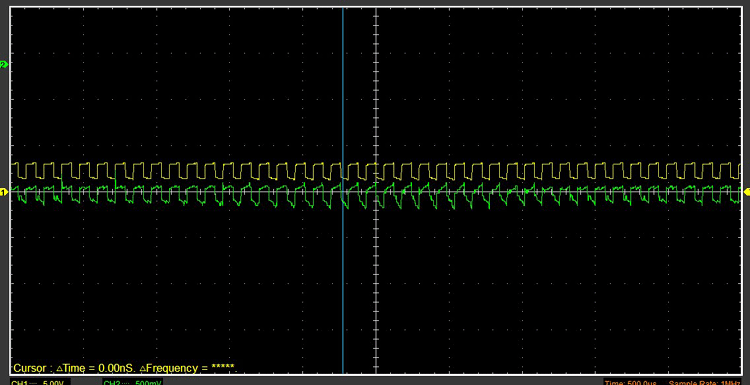Click the yellow trigger level marker on right edge
Viewport: 750px width, 385px height.
[746, 192]
